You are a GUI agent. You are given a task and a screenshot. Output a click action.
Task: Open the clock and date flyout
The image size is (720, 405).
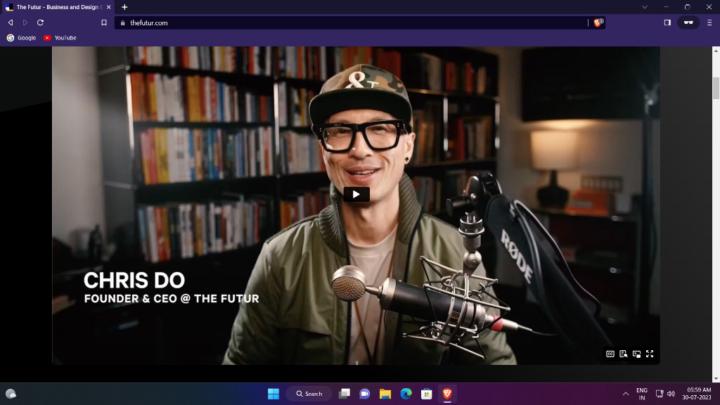(x=697, y=394)
